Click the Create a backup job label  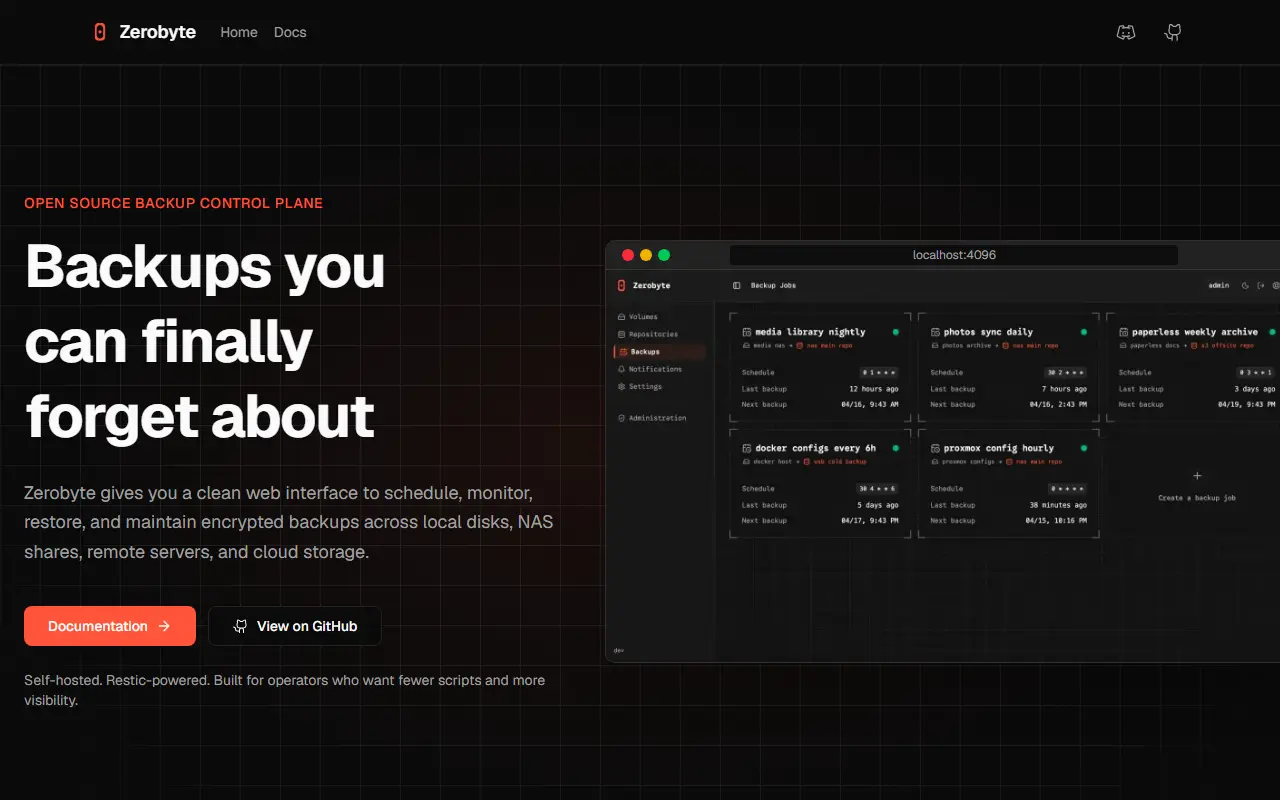[1197, 498]
